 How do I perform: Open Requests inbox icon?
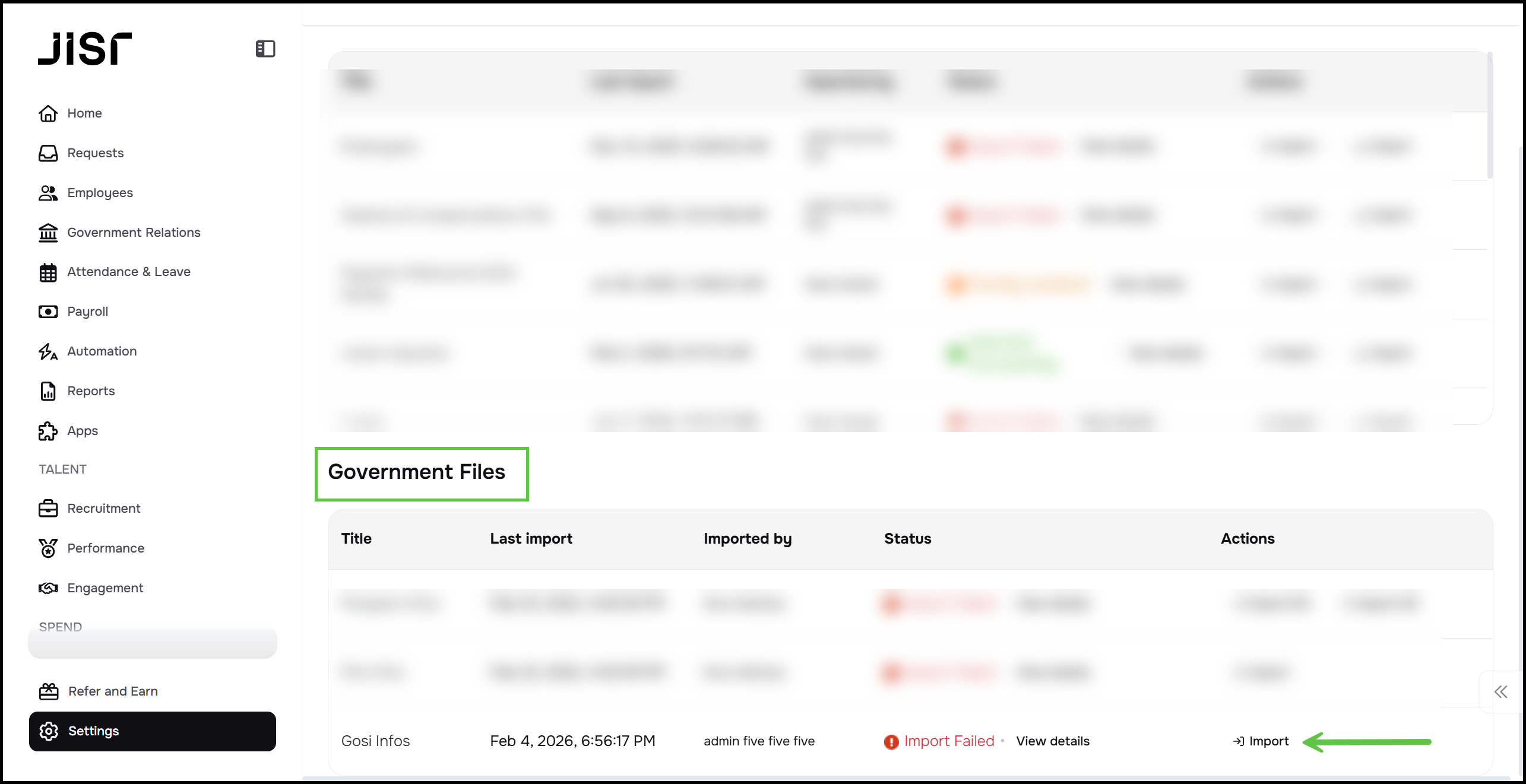pos(48,153)
